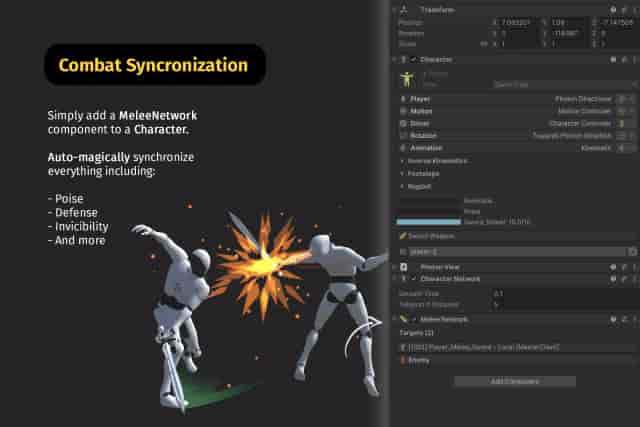Image resolution: width=640 pixels, height=427 pixels.
Task: Click the Melee Network component icon
Action: (404, 319)
